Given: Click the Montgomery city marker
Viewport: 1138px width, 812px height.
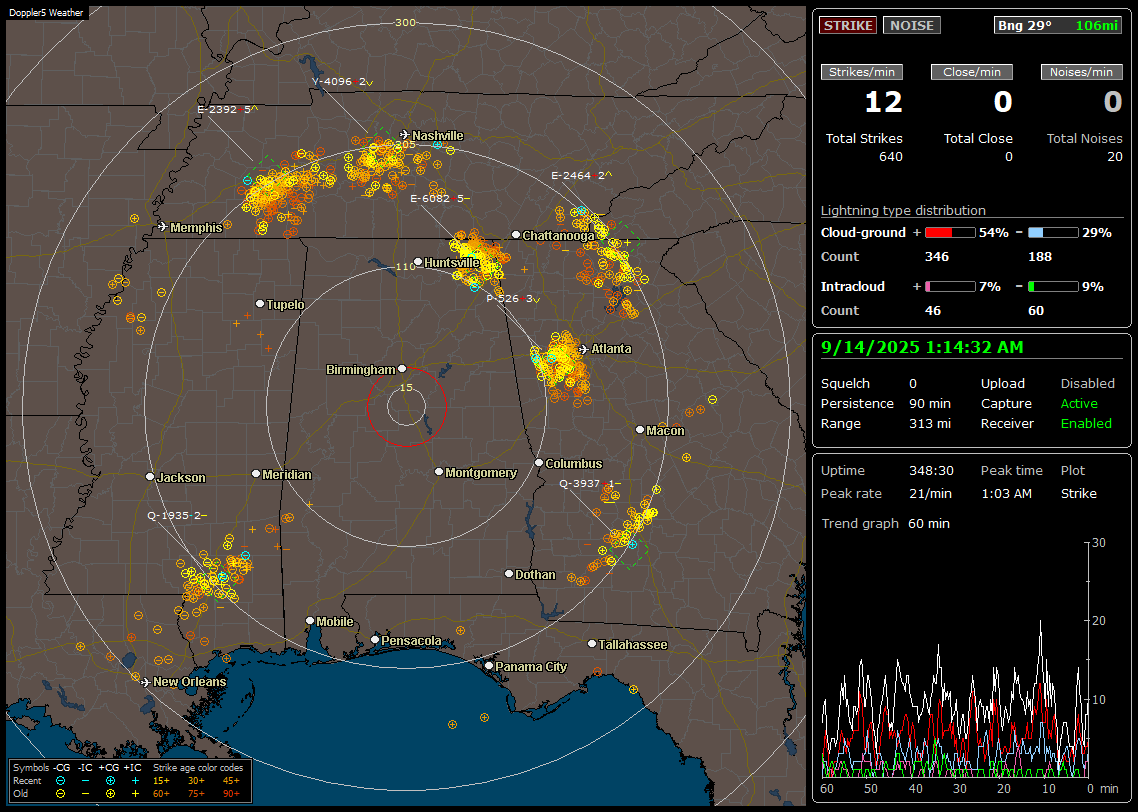Looking at the screenshot, I should point(439,472).
